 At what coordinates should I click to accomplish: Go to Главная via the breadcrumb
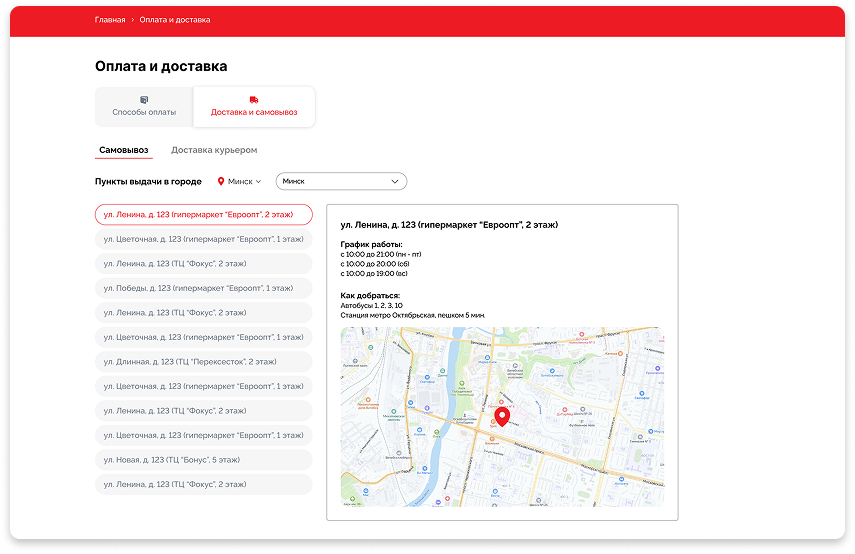(x=110, y=20)
